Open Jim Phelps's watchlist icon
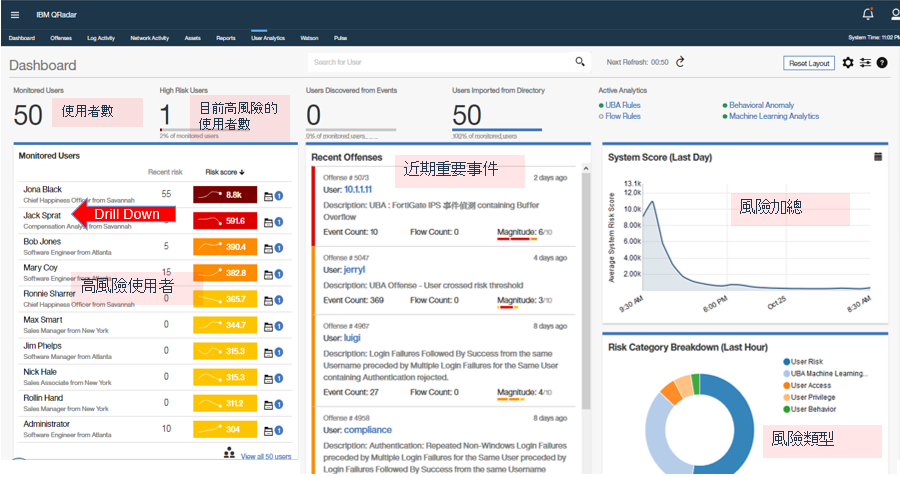This screenshot has height=477, width=900. tap(268, 352)
